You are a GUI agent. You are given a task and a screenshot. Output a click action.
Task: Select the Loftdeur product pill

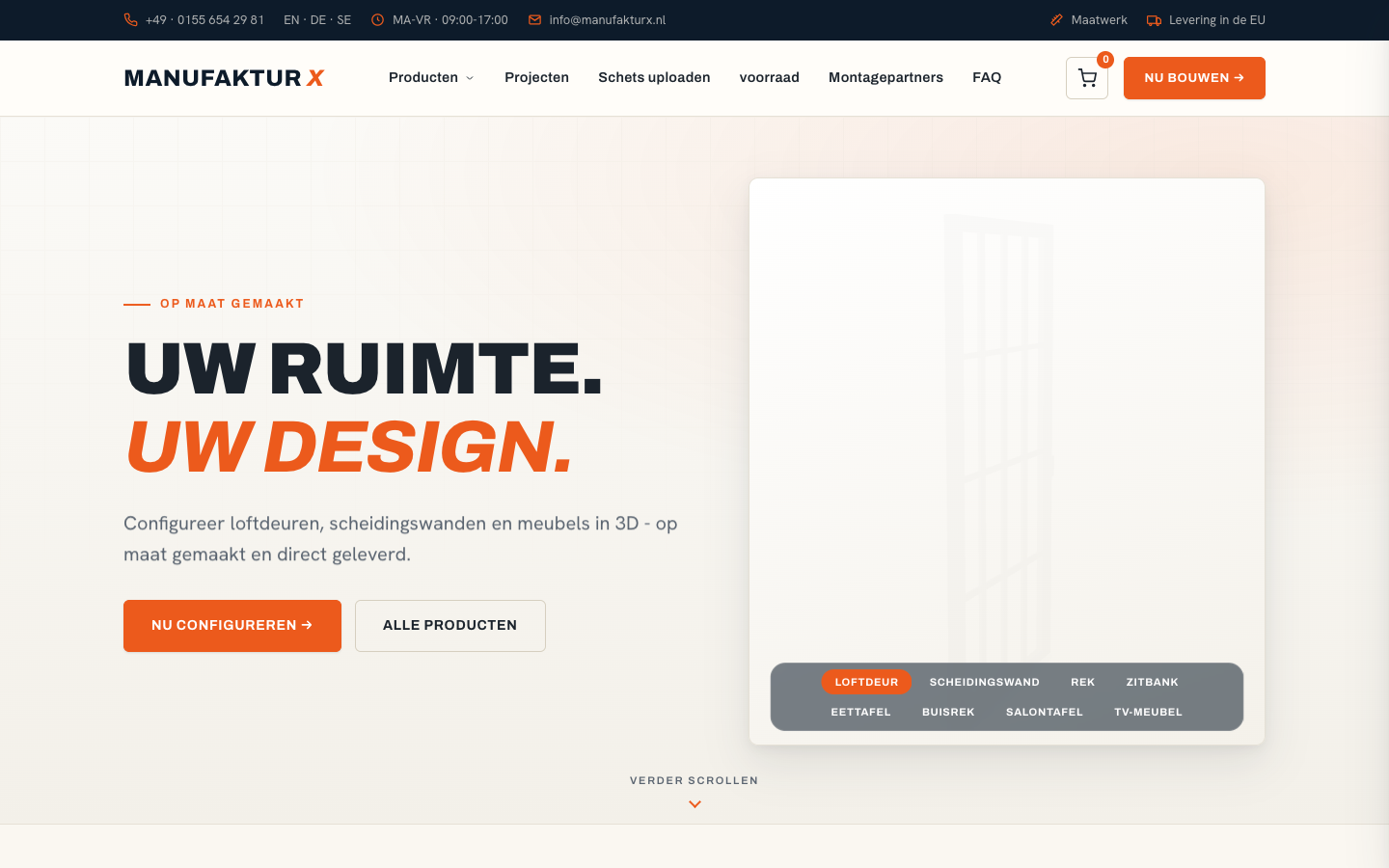866,682
